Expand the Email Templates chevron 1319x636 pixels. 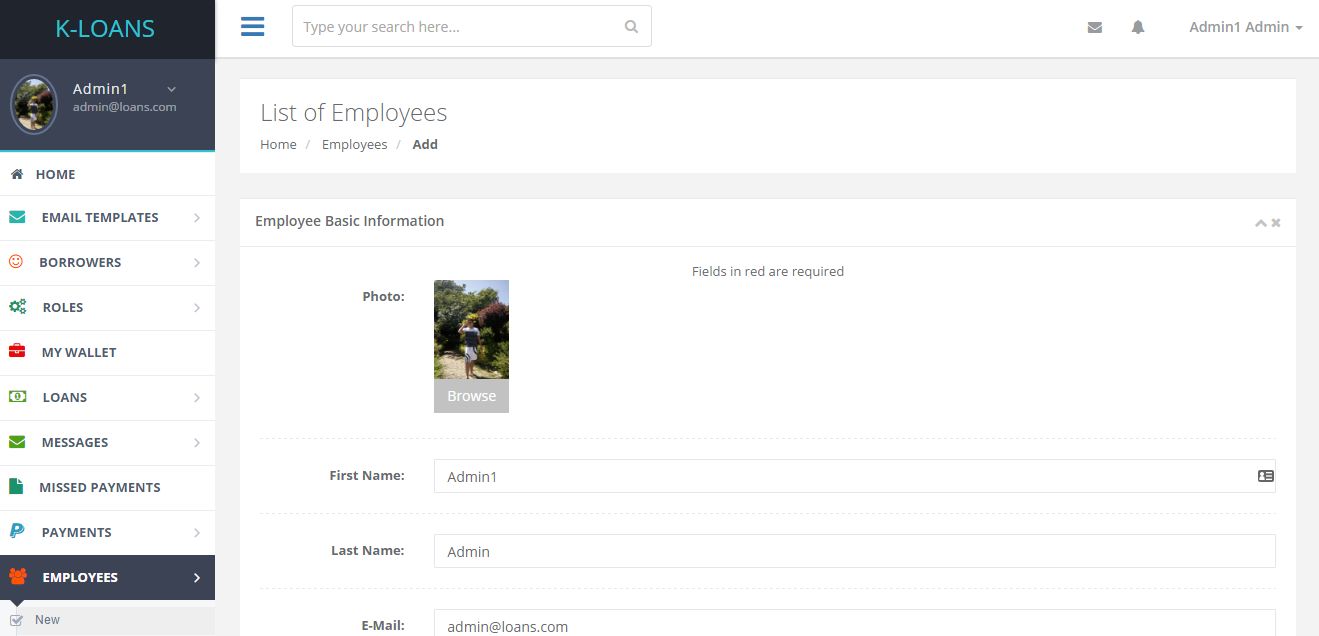(x=197, y=218)
